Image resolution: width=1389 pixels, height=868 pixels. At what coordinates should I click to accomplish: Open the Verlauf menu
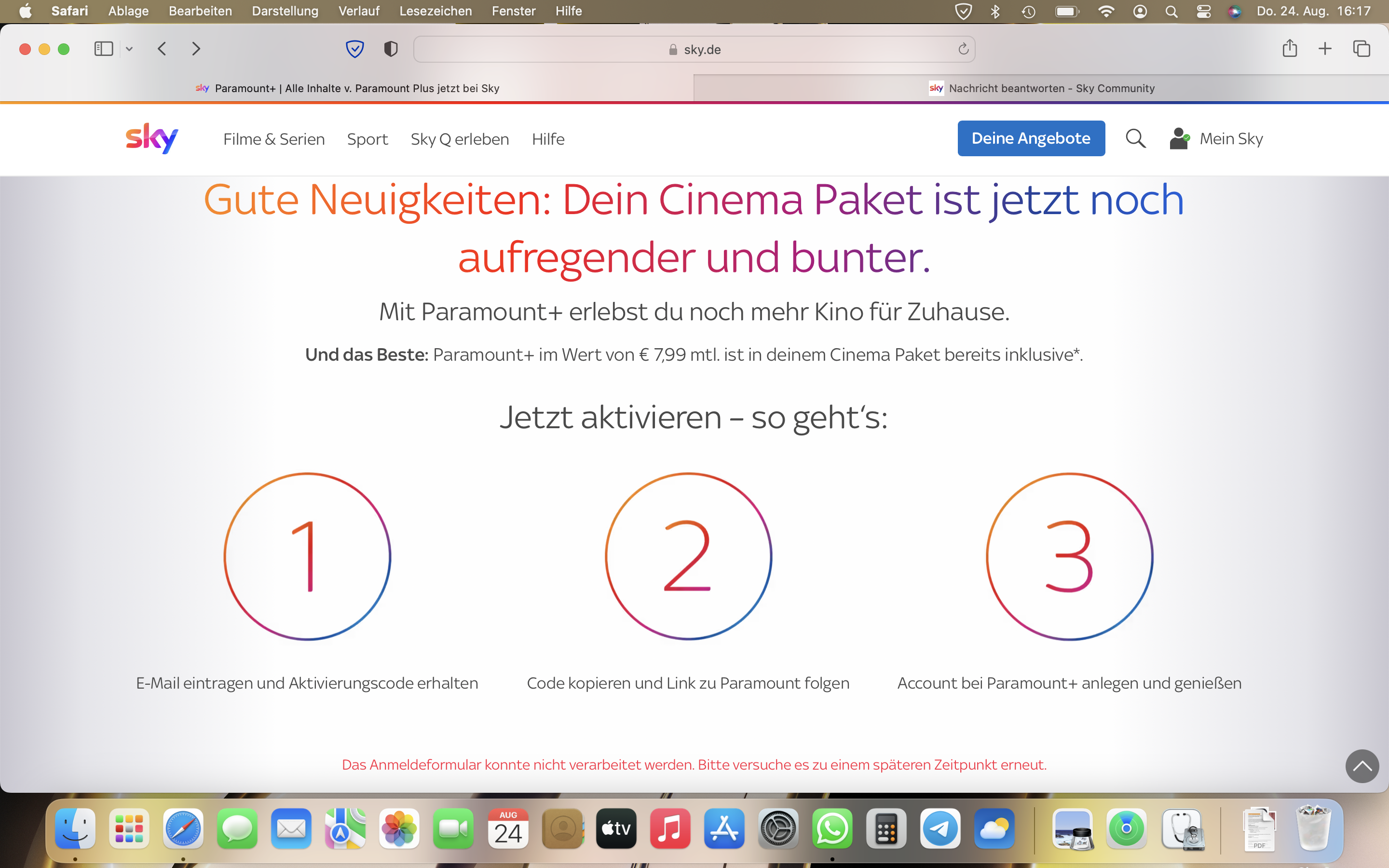pyautogui.click(x=358, y=11)
